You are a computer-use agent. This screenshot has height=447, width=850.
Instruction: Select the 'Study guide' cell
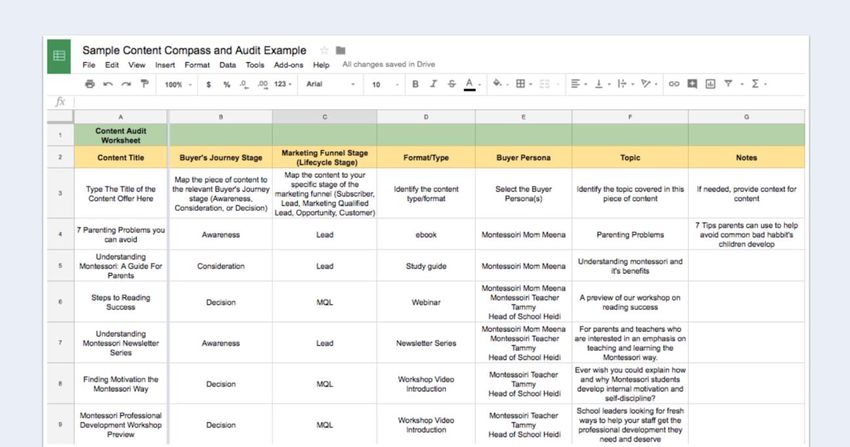[426, 266]
